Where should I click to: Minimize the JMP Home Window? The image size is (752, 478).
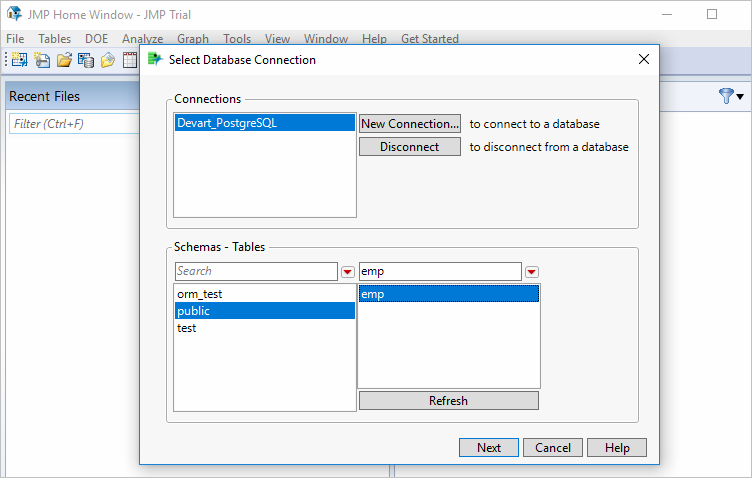(667, 14)
